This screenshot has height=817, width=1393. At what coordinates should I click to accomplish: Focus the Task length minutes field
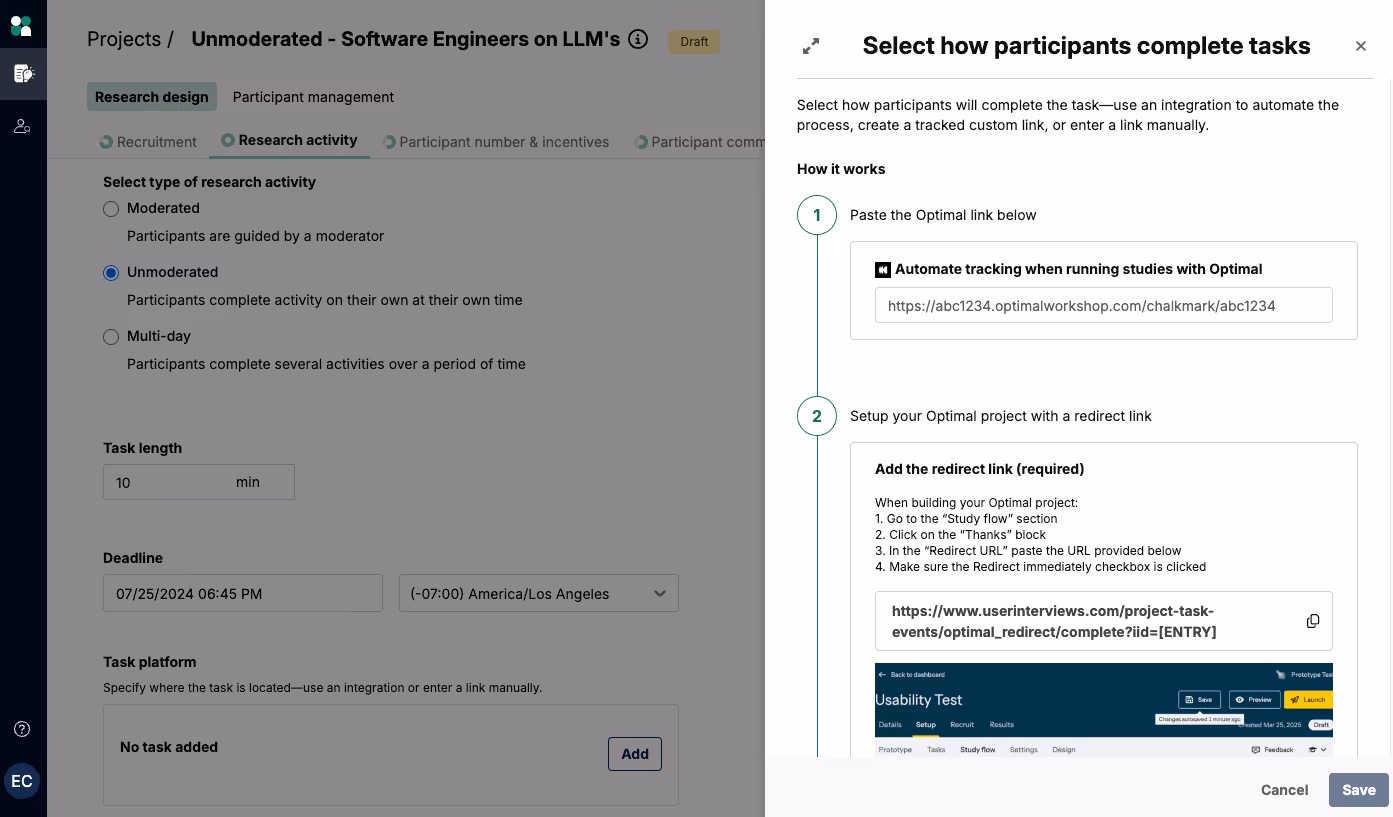click(199, 482)
